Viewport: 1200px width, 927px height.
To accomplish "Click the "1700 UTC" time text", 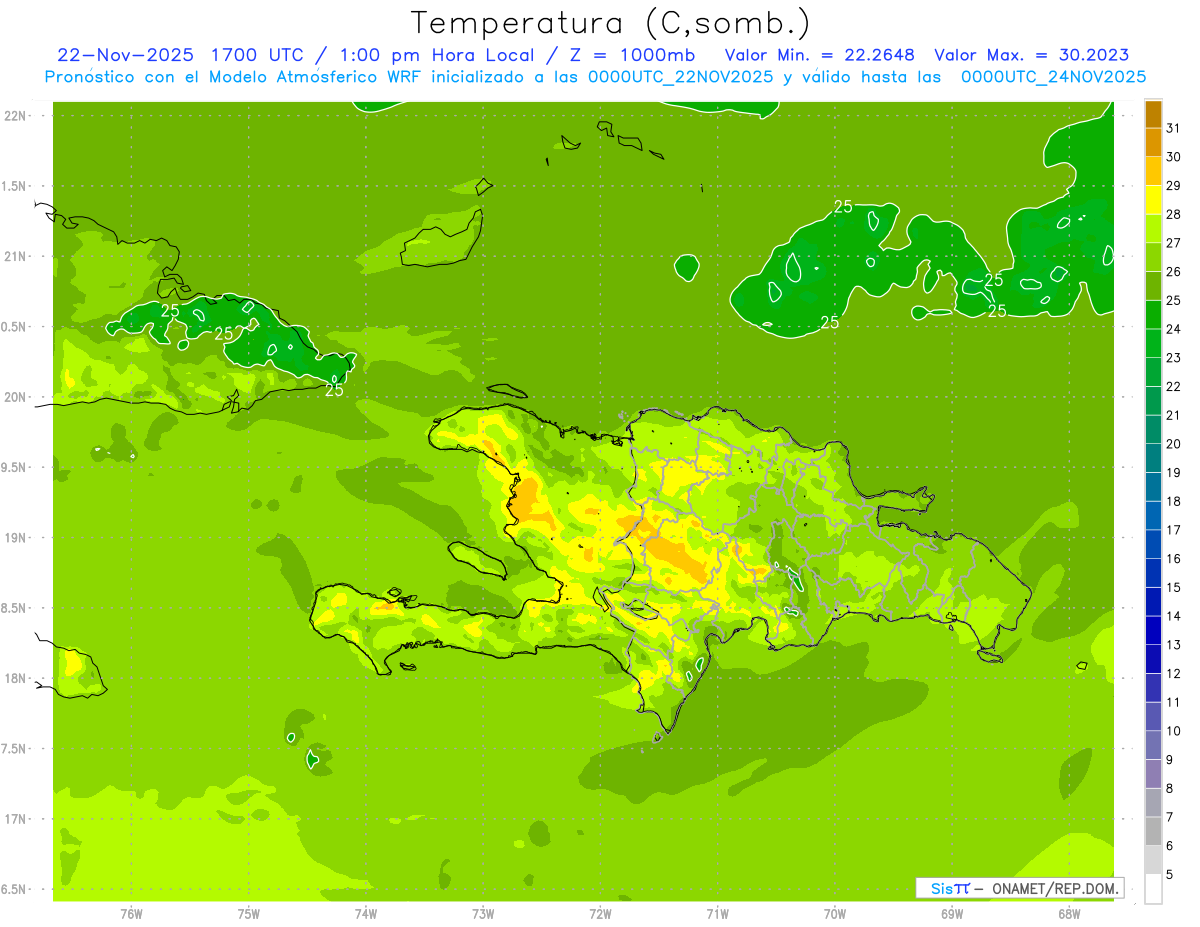I will (258, 54).
